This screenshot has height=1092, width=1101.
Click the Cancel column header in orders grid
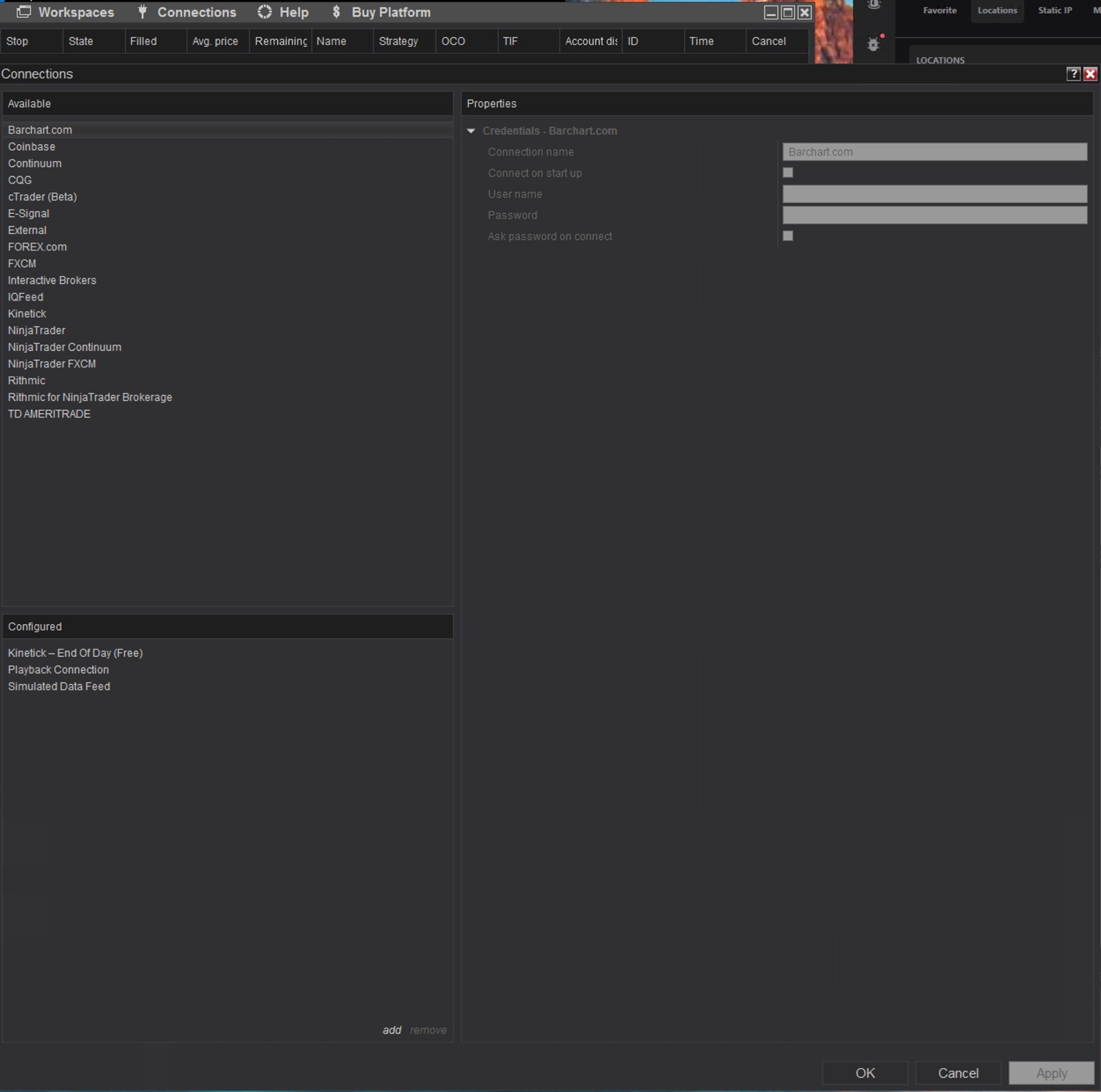coord(777,41)
